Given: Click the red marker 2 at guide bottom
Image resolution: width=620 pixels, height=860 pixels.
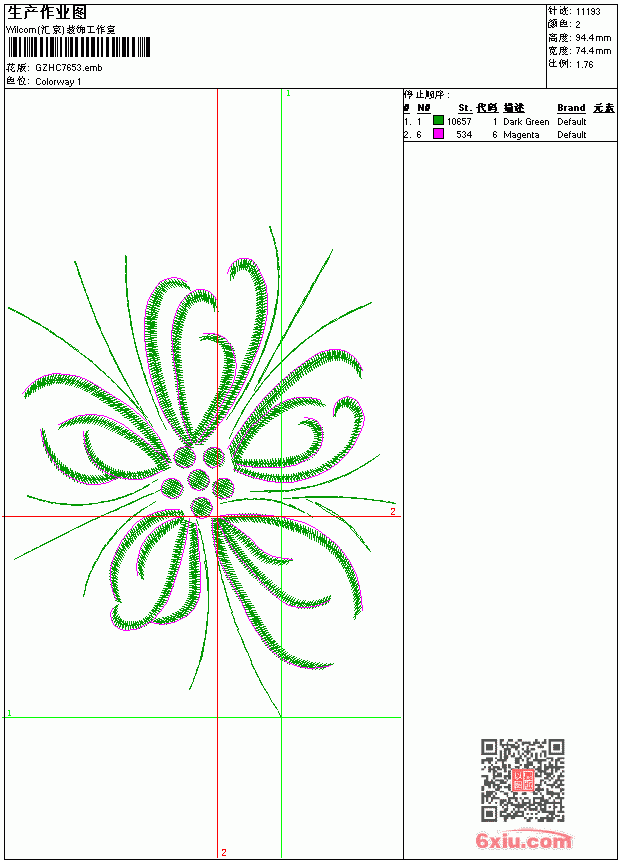Looking at the screenshot, I should pos(224,852).
